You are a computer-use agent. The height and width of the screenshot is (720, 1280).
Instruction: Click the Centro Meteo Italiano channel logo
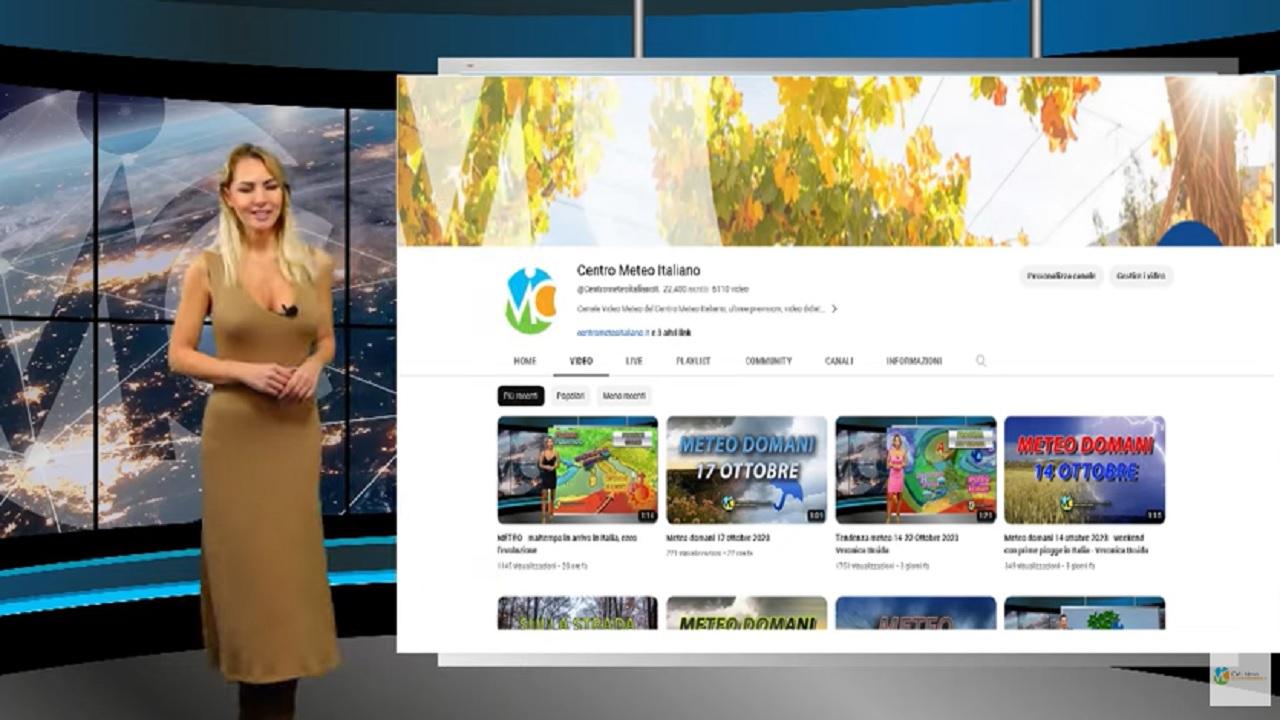click(x=530, y=301)
